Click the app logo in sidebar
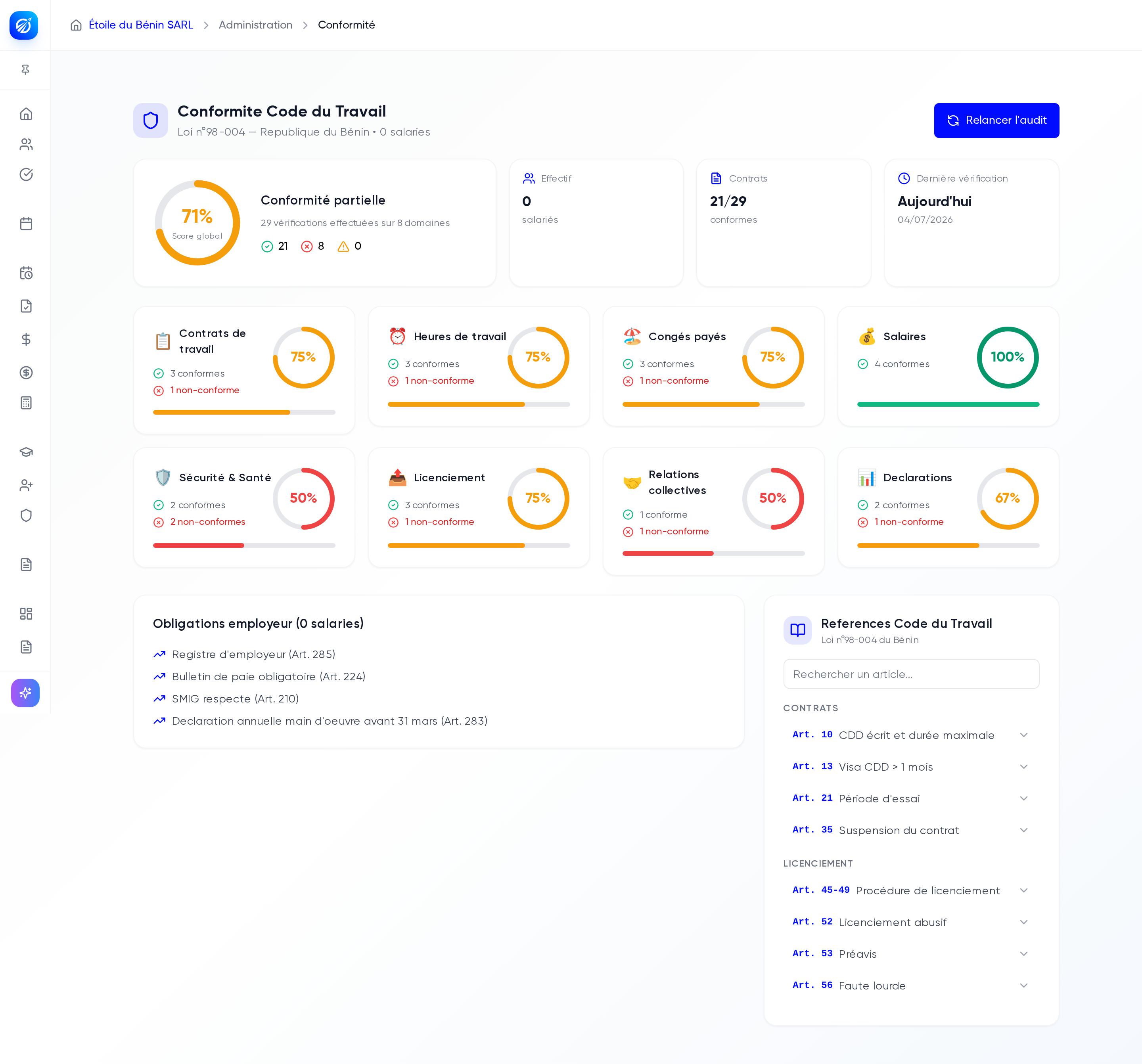1142x1064 pixels. [24, 25]
